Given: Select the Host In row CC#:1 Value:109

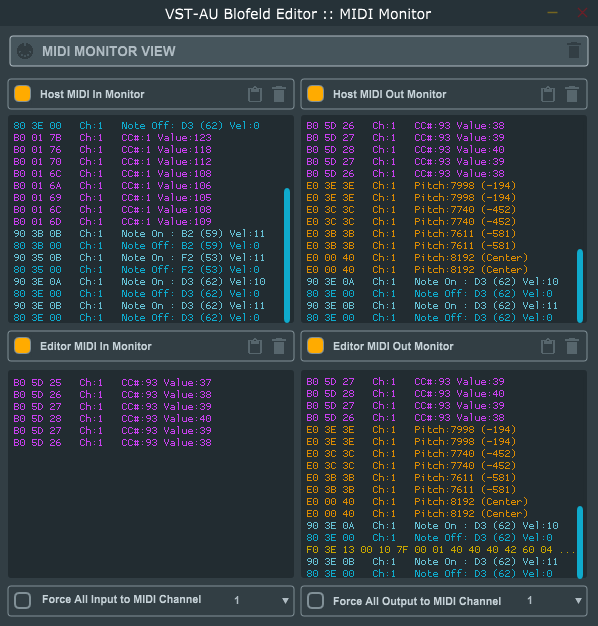Looking at the screenshot, I should click(113, 222).
